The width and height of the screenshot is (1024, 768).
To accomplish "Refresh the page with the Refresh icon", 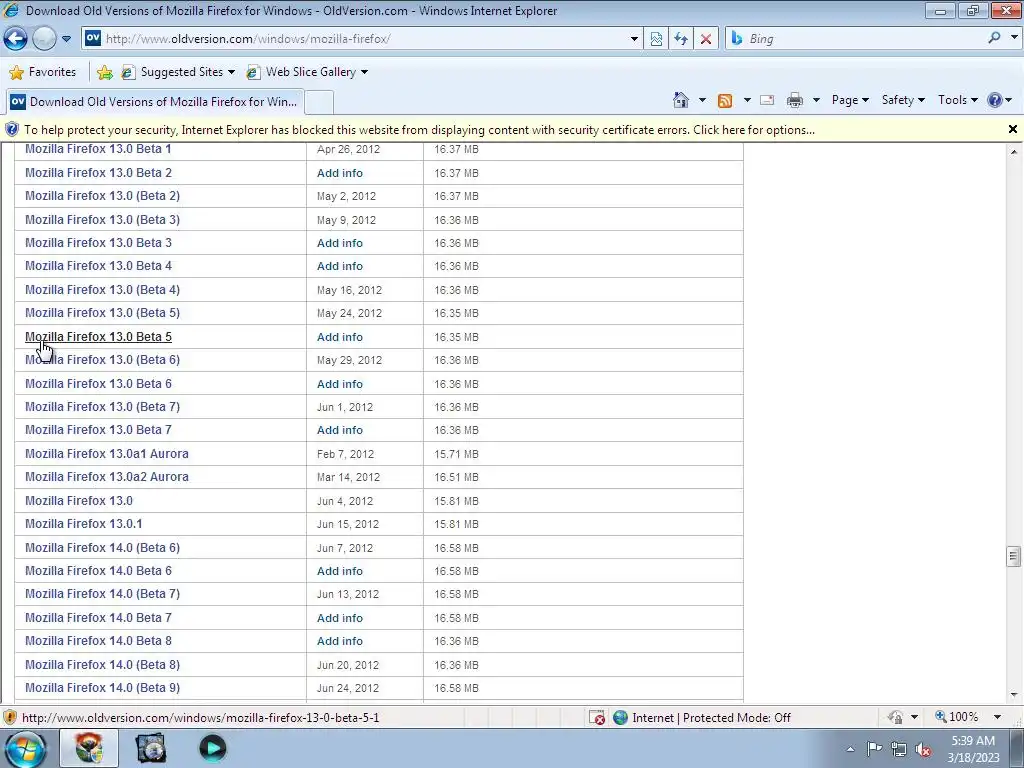I will [681, 39].
